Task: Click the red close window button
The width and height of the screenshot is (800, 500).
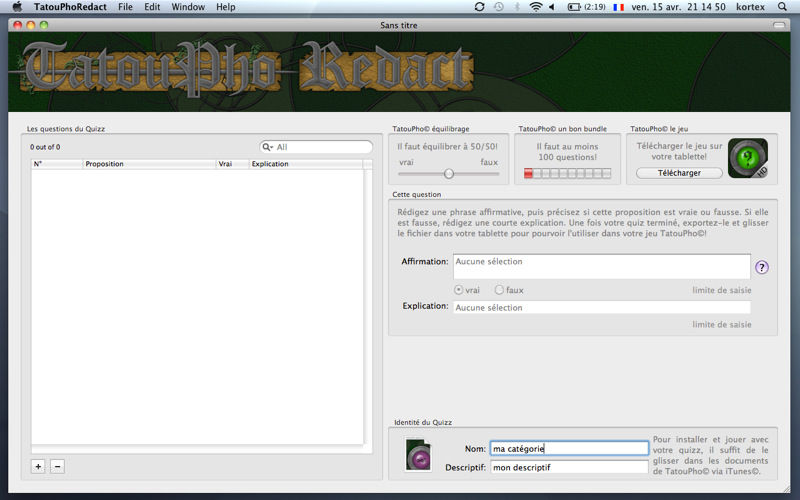Action: click(18, 24)
